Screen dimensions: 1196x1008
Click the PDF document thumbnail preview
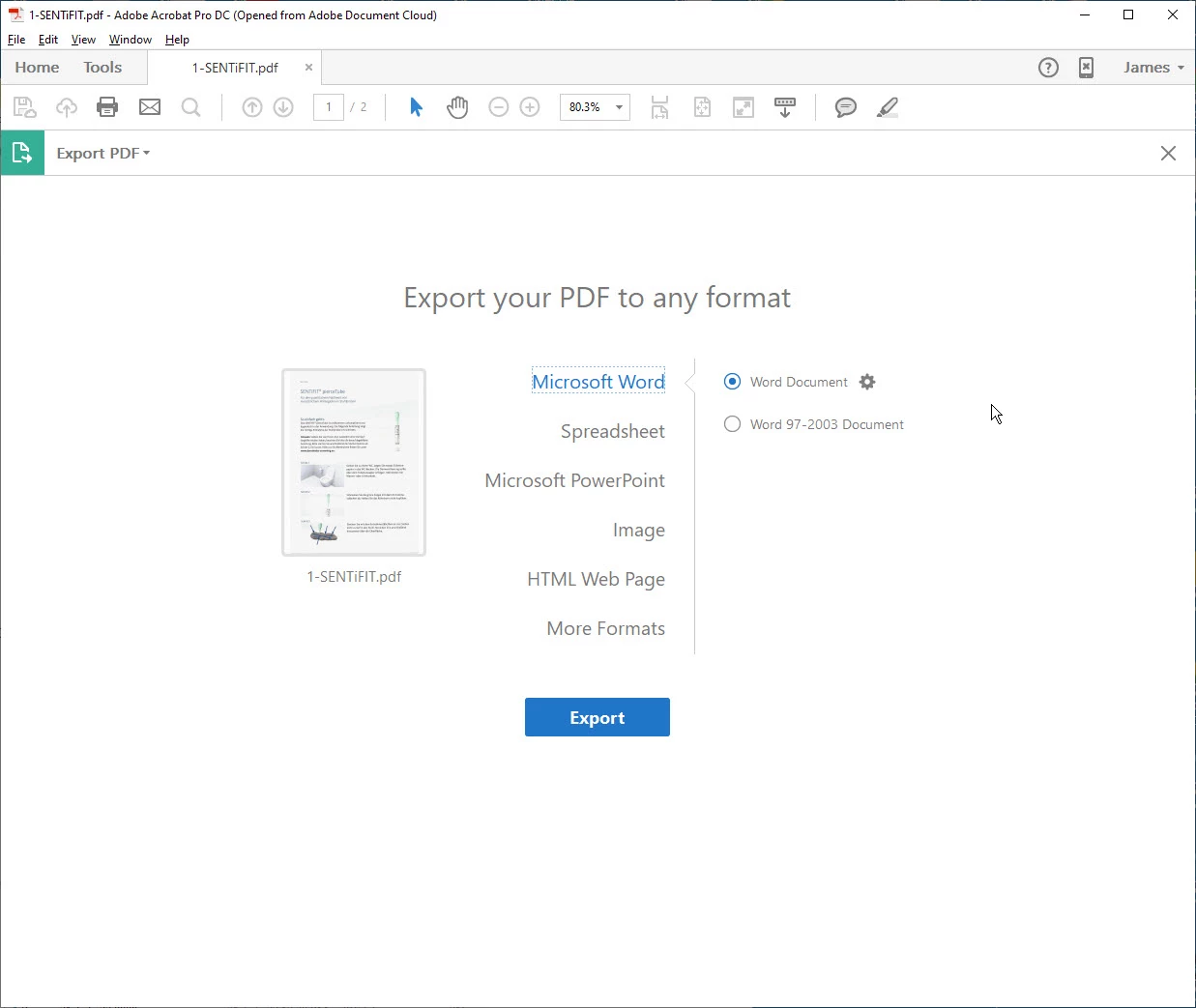354,462
